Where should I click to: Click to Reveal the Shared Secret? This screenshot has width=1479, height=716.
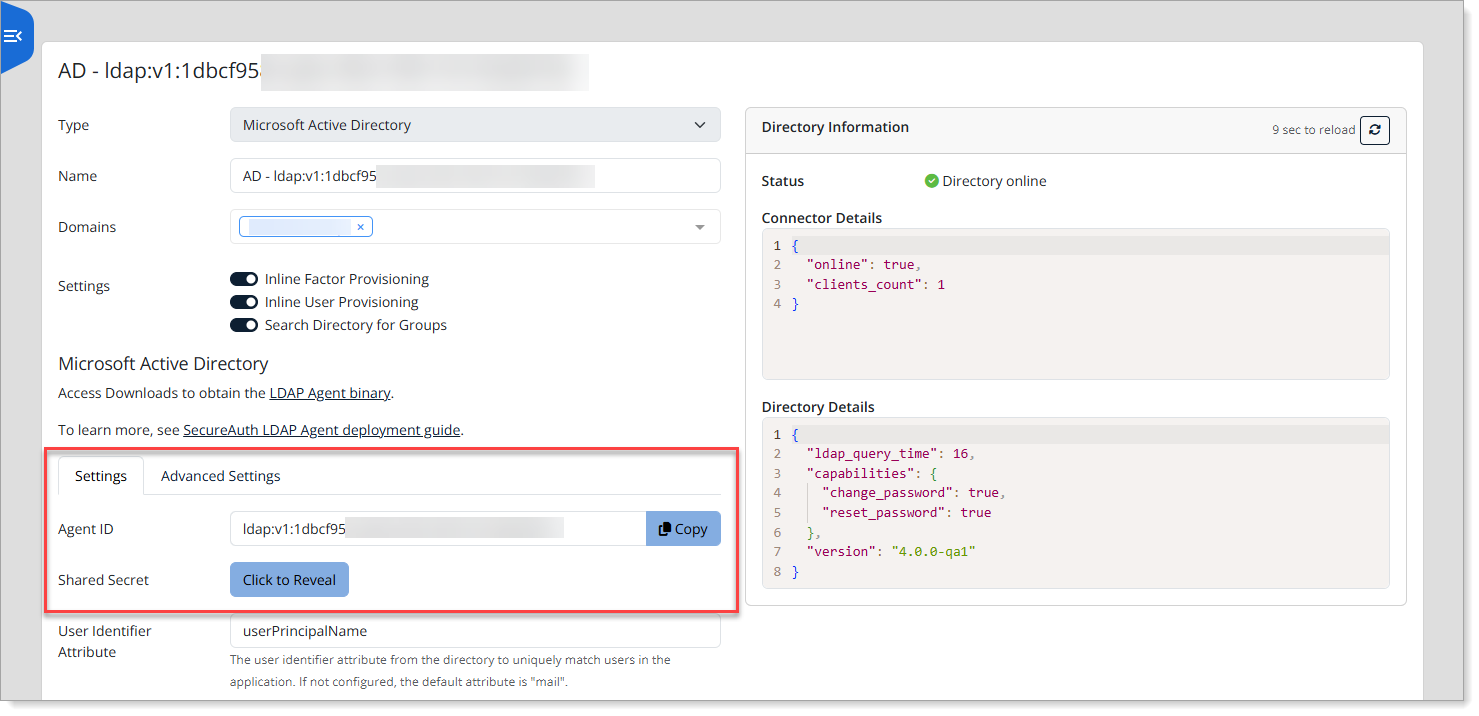(x=289, y=580)
